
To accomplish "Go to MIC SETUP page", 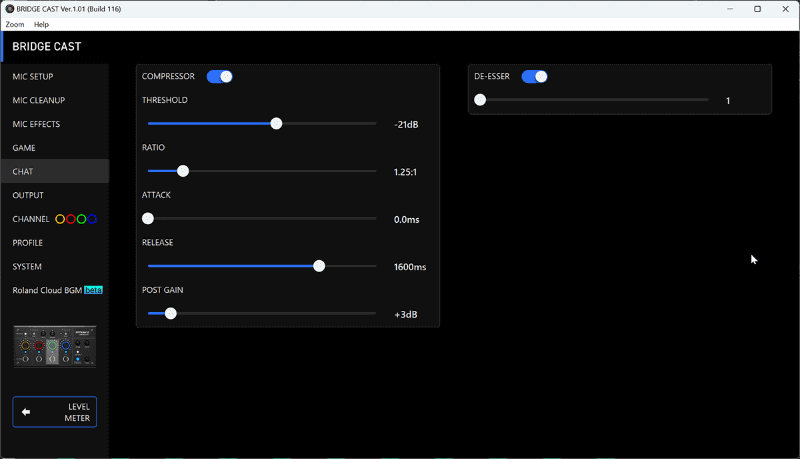I will (x=55, y=76).
